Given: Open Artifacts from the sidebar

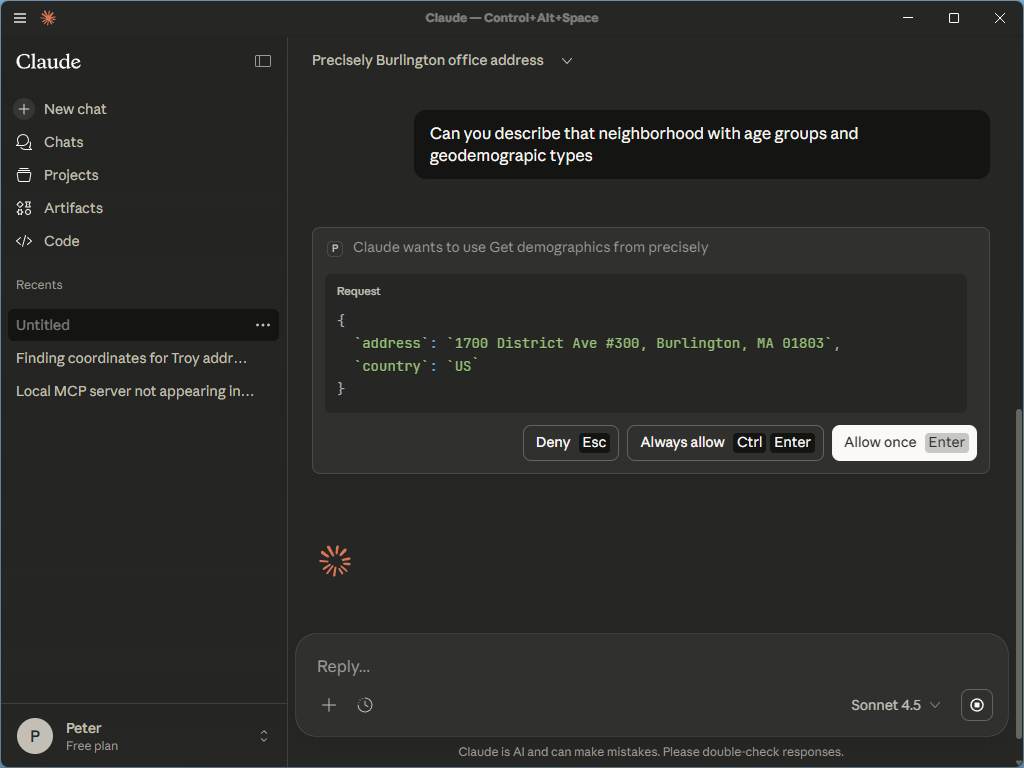Looking at the screenshot, I should point(73,208).
